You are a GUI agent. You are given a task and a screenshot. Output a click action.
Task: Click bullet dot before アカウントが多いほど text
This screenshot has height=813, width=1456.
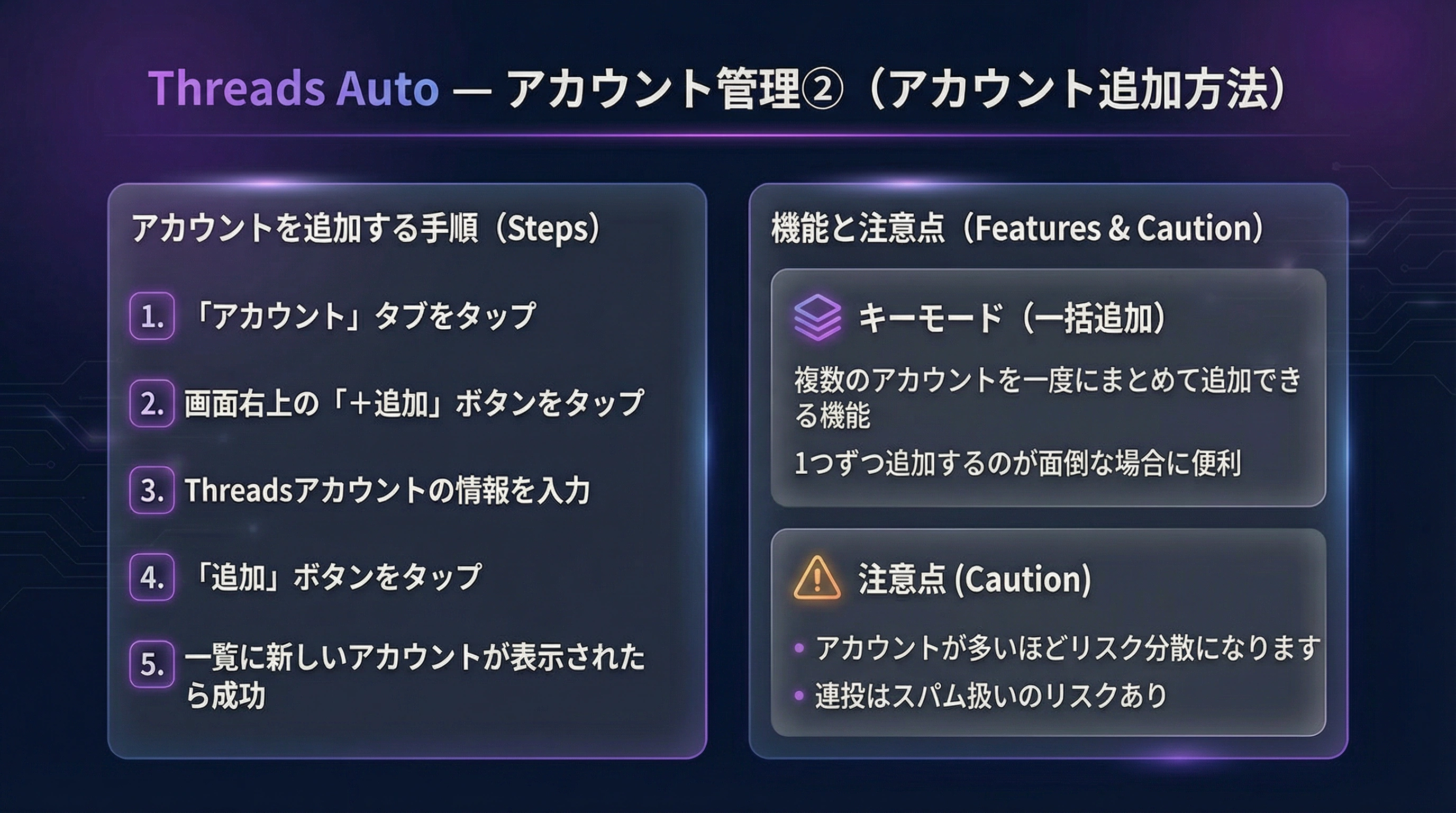tap(799, 647)
